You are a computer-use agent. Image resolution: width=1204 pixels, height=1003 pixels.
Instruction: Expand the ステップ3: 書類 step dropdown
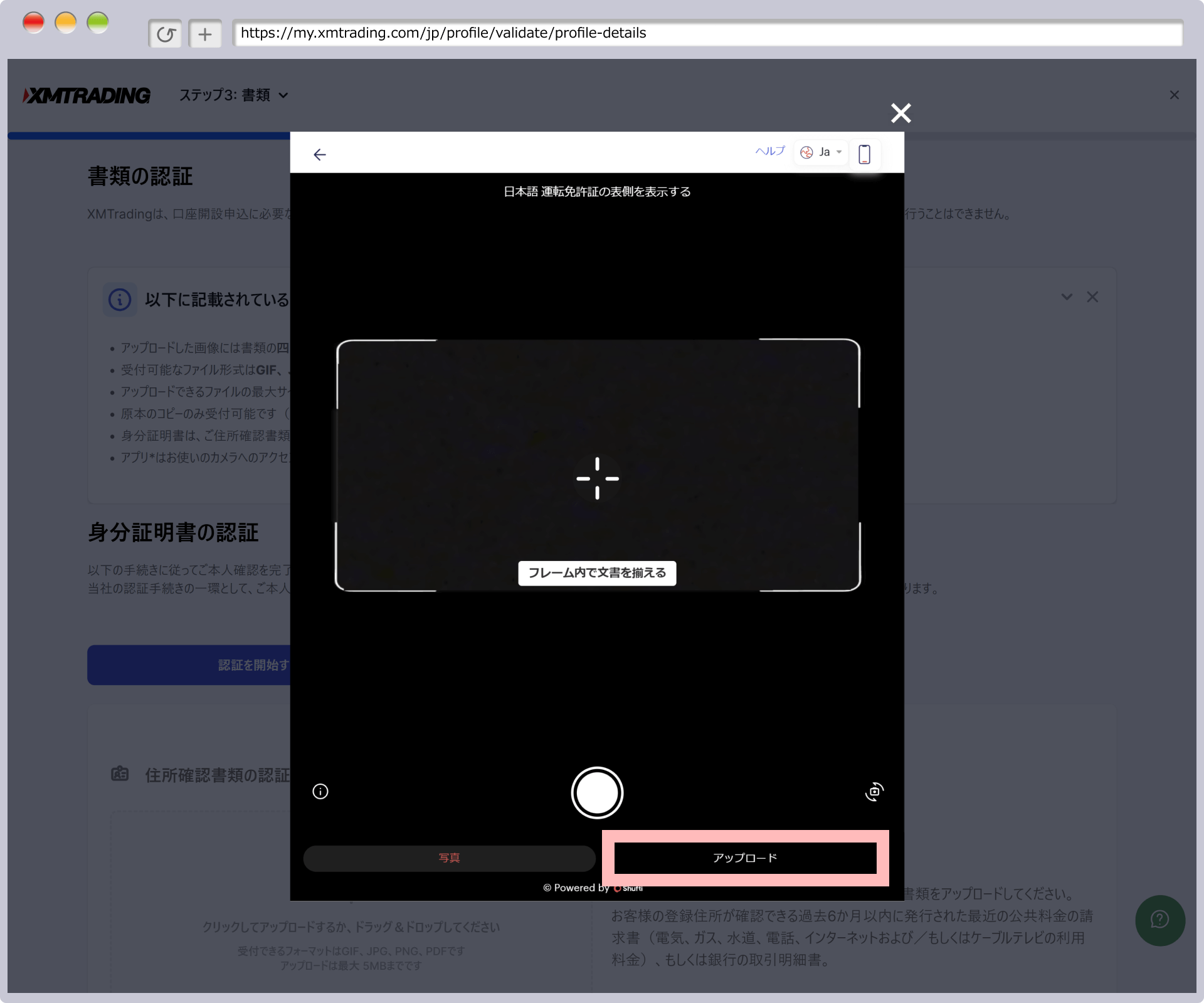(x=234, y=95)
